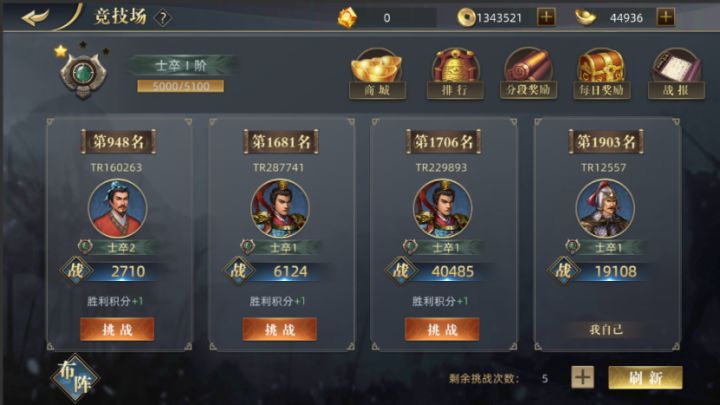The image size is (720, 405).
Task: Open the 商城 shop icon
Action: [x=377, y=74]
